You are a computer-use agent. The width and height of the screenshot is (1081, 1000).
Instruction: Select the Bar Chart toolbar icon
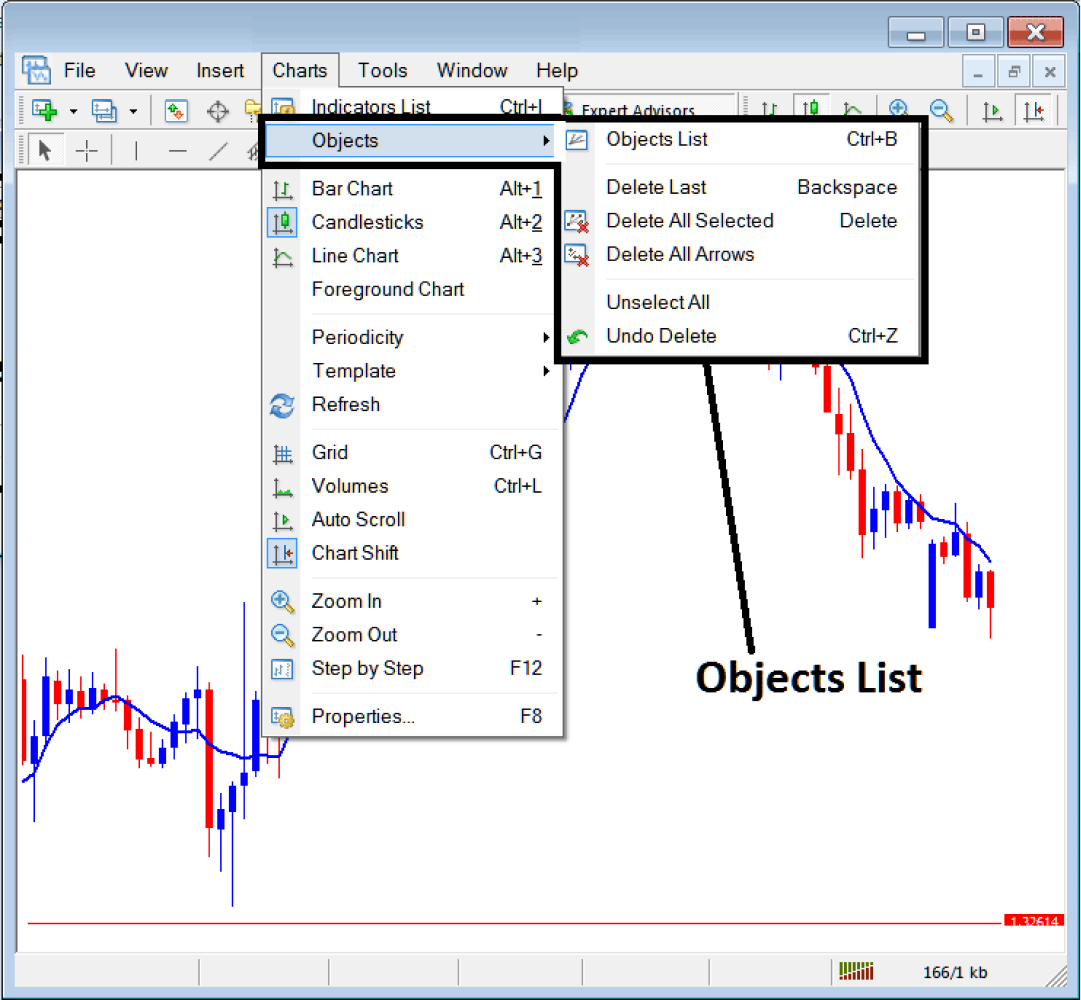(x=768, y=110)
